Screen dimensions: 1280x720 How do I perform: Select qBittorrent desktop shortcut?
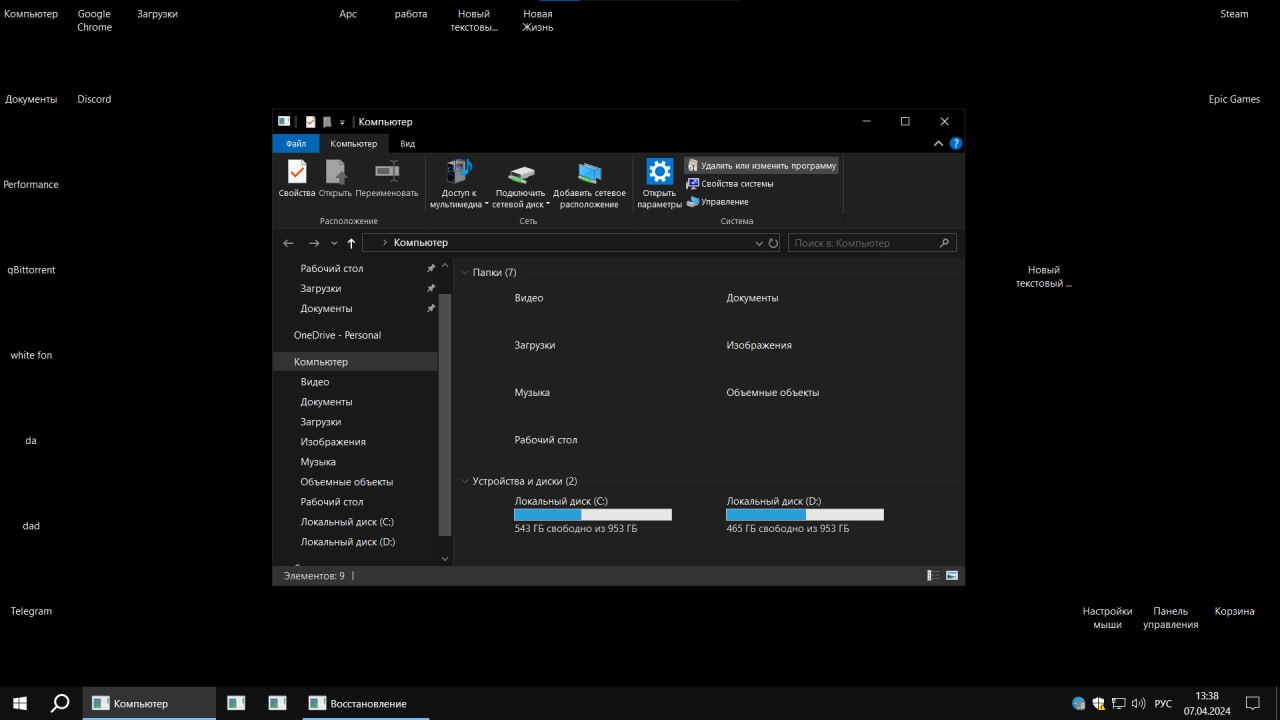[31, 270]
